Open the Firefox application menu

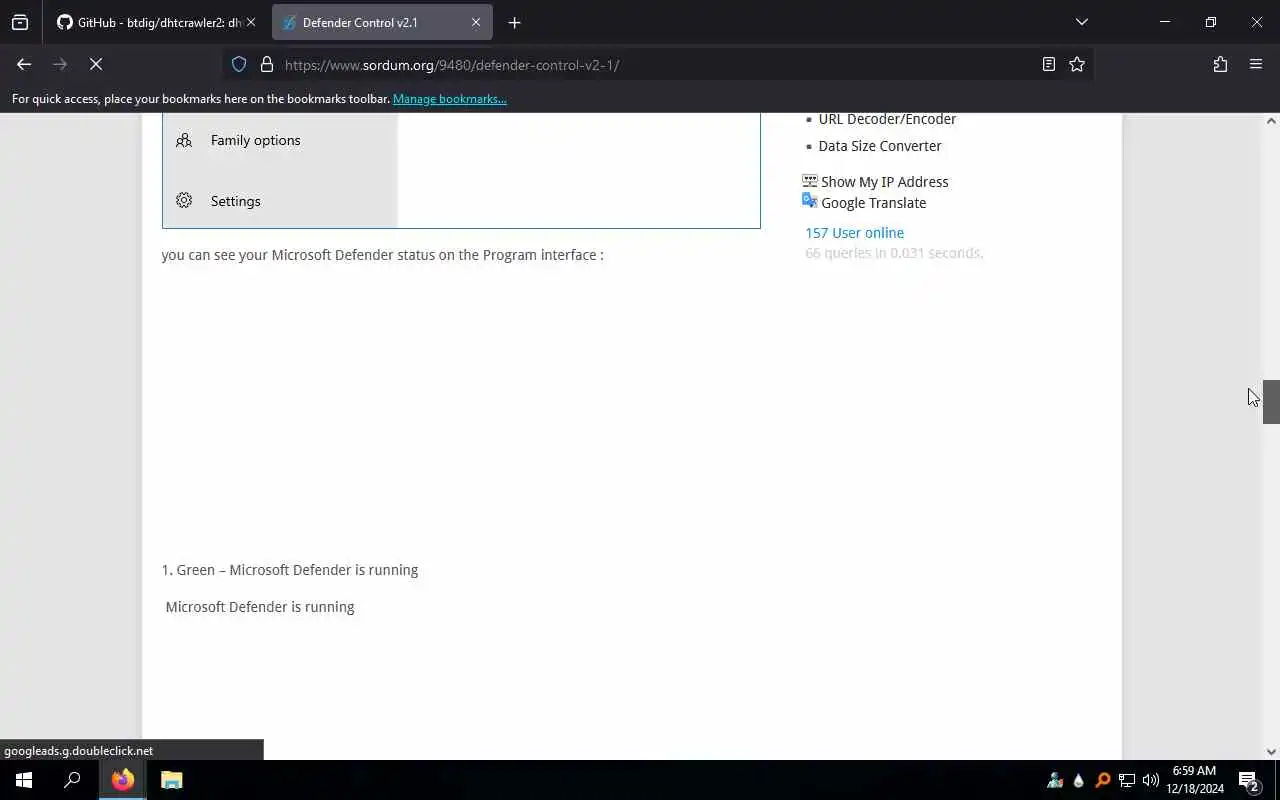pyautogui.click(x=1256, y=64)
